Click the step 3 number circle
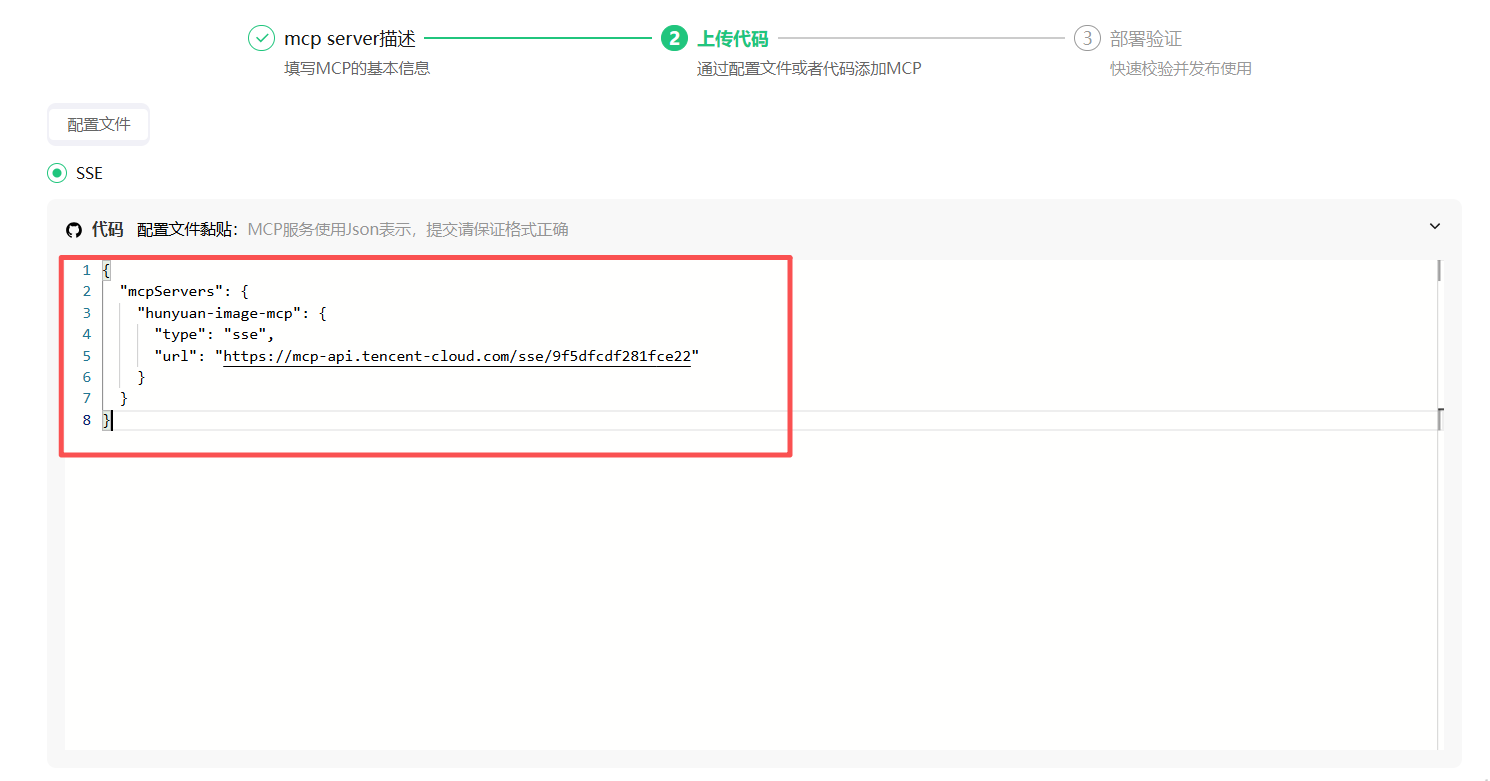1490x781 pixels. pos(1087,38)
